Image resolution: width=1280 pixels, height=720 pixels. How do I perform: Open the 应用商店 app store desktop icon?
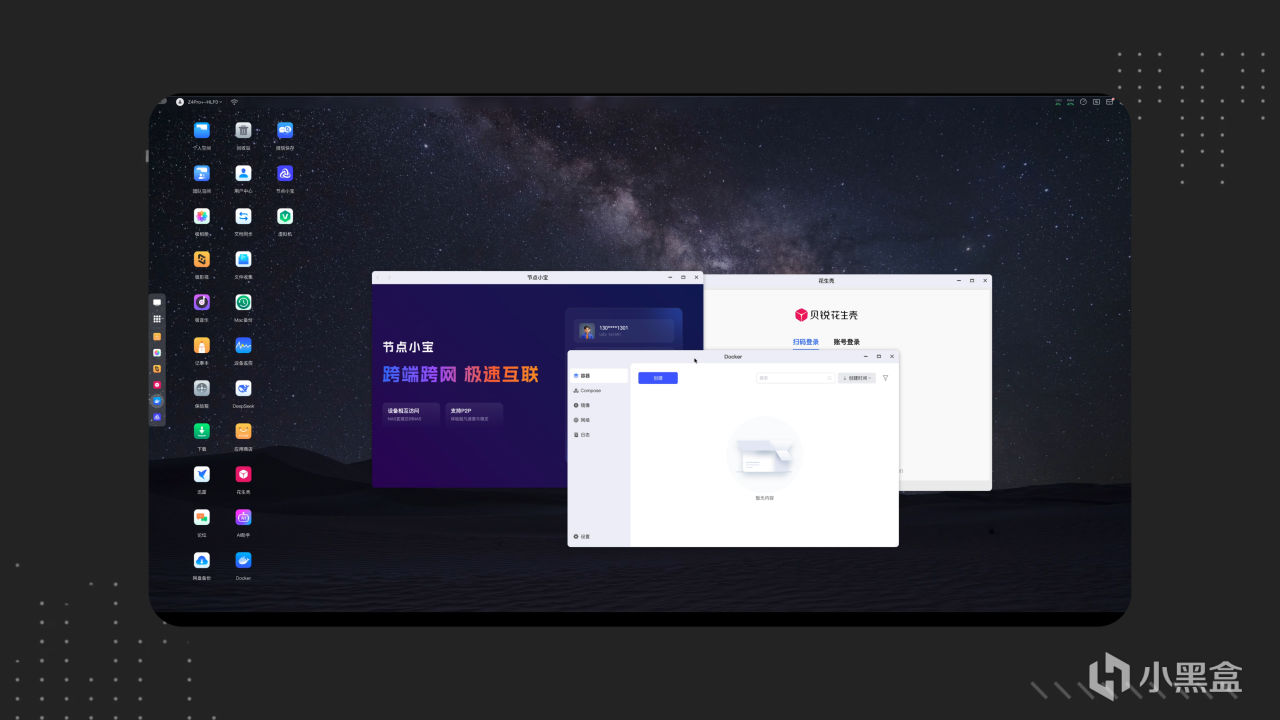tap(243, 431)
